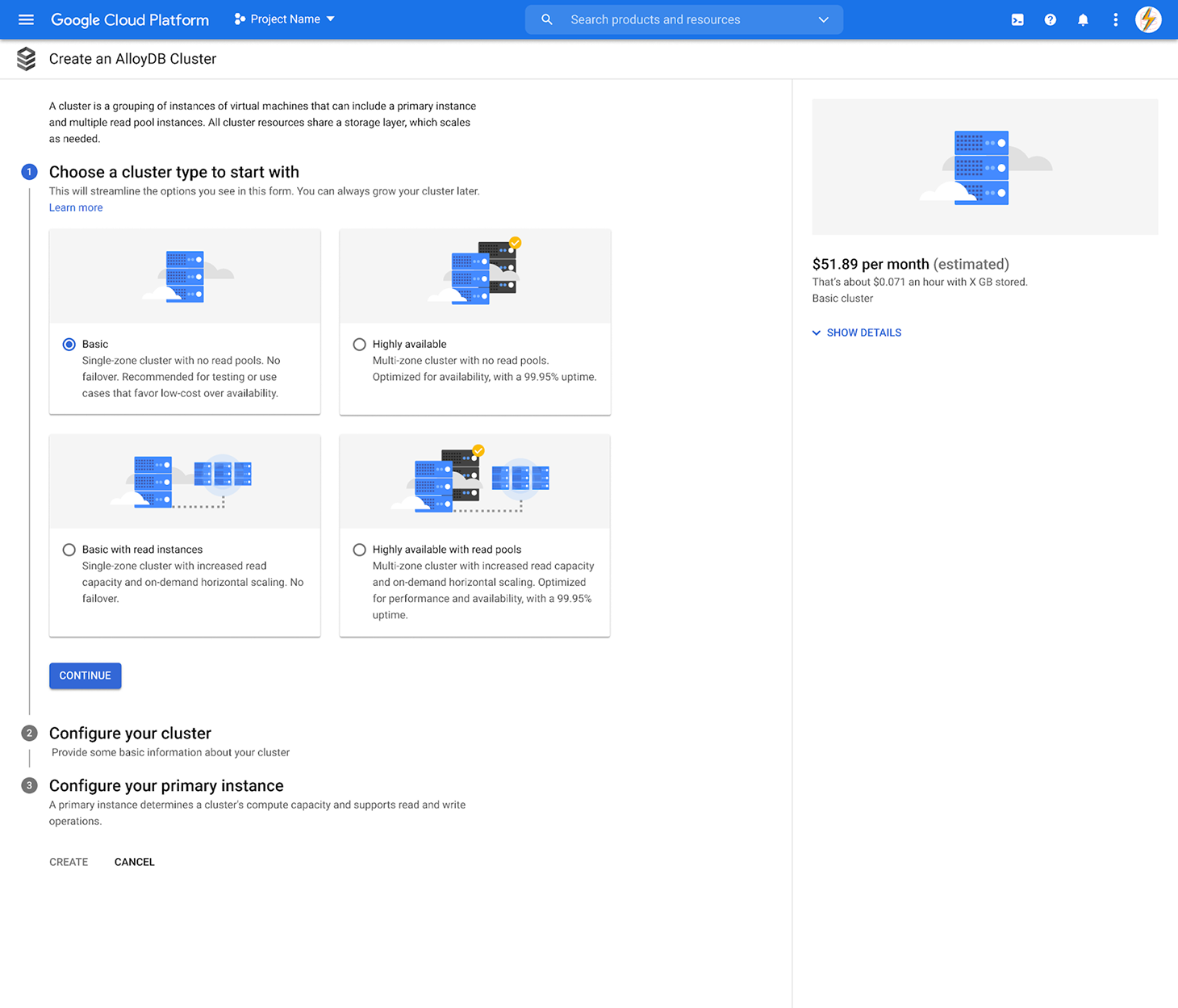
Task: Click the step 3 number badge
Action: [29, 785]
